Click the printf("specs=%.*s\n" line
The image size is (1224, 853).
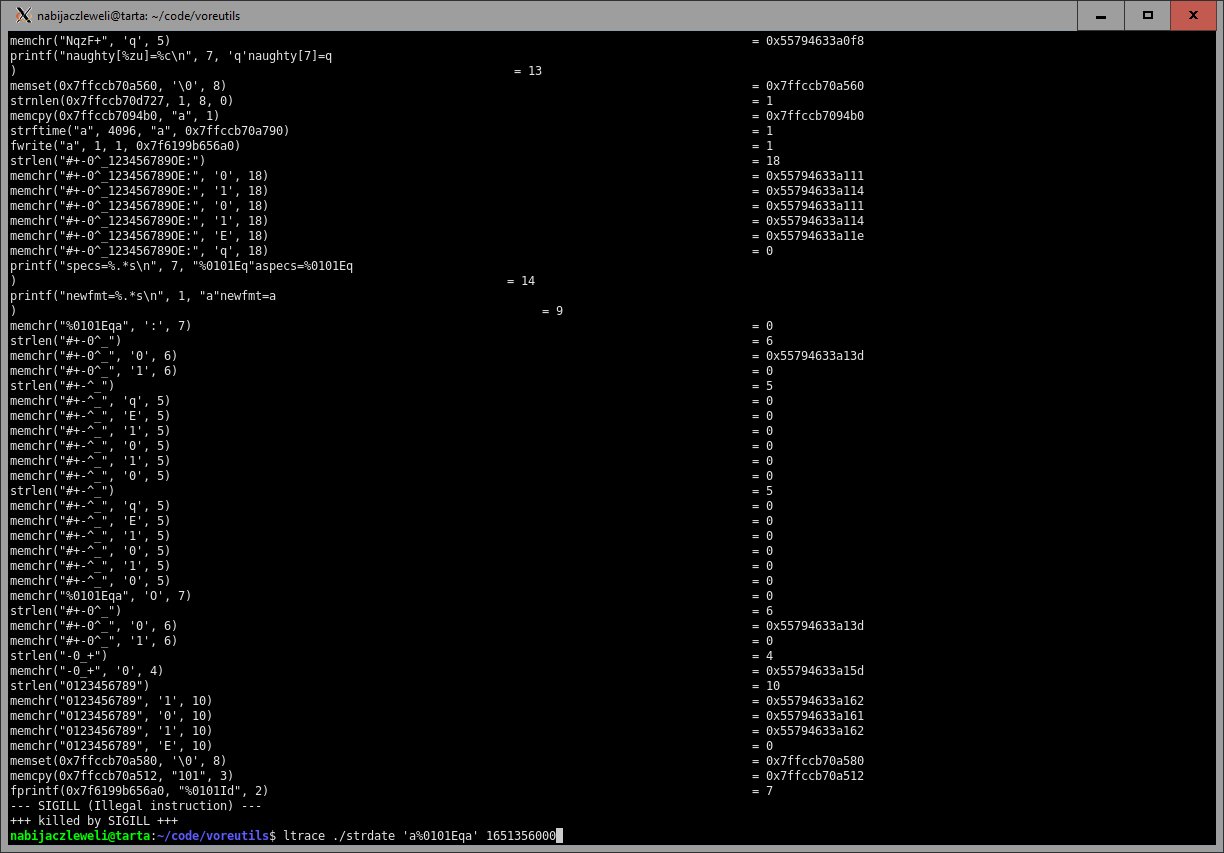point(180,266)
